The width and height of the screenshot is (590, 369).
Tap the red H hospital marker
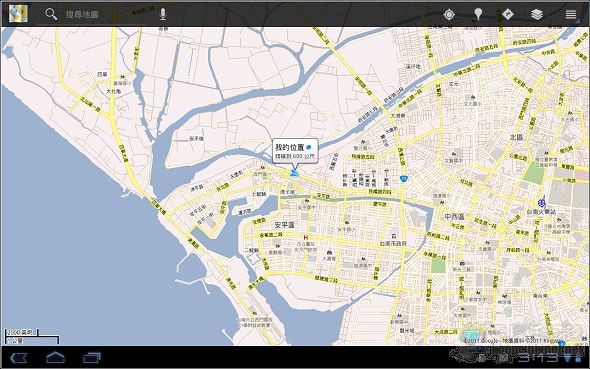pyautogui.click(x=306, y=237)
